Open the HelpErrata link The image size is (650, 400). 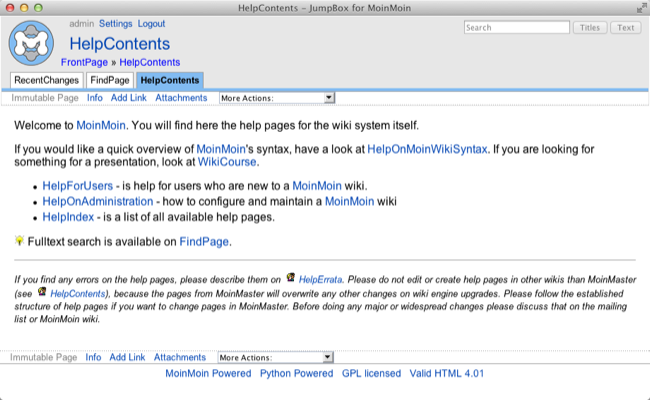320,280
